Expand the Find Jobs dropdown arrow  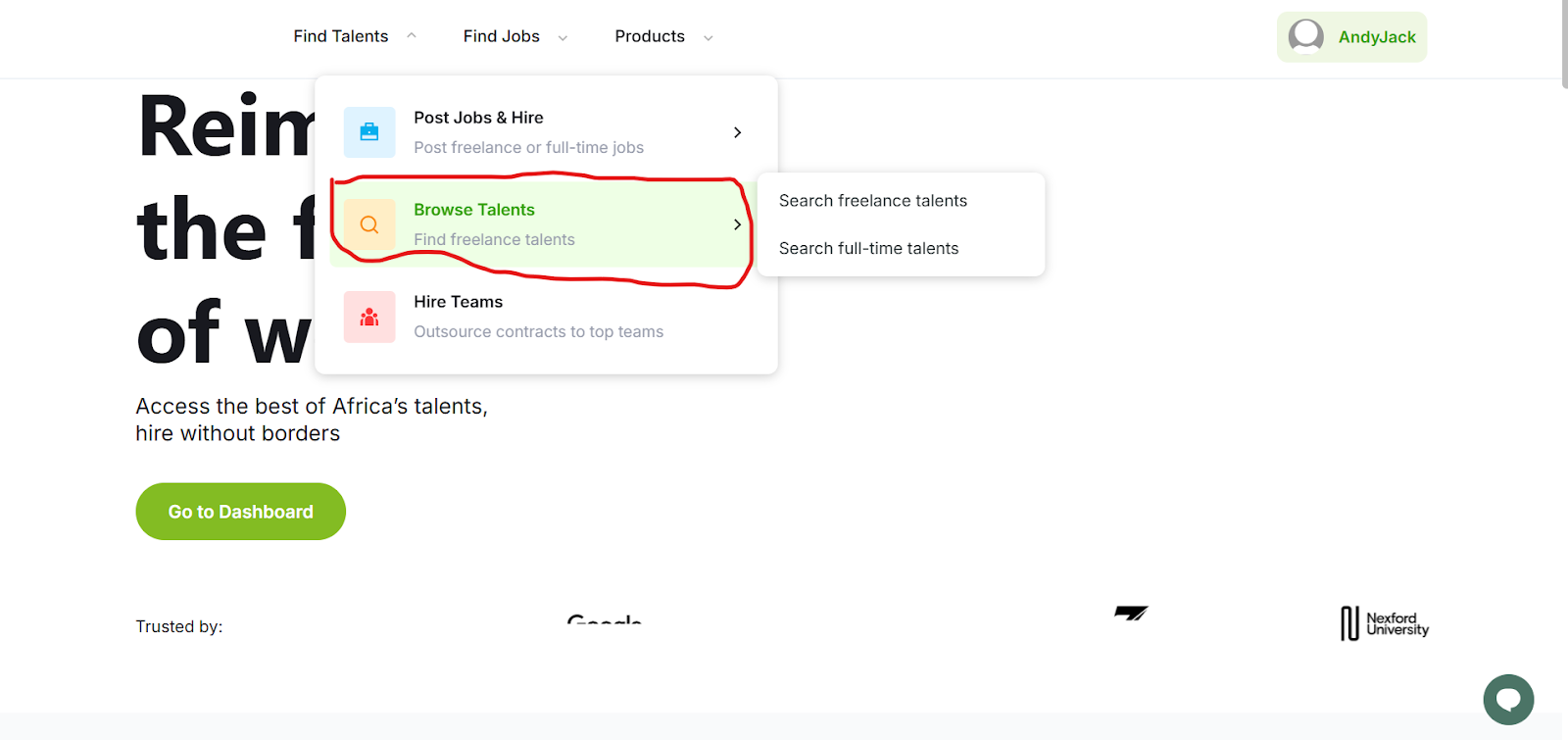coord(563,38)
